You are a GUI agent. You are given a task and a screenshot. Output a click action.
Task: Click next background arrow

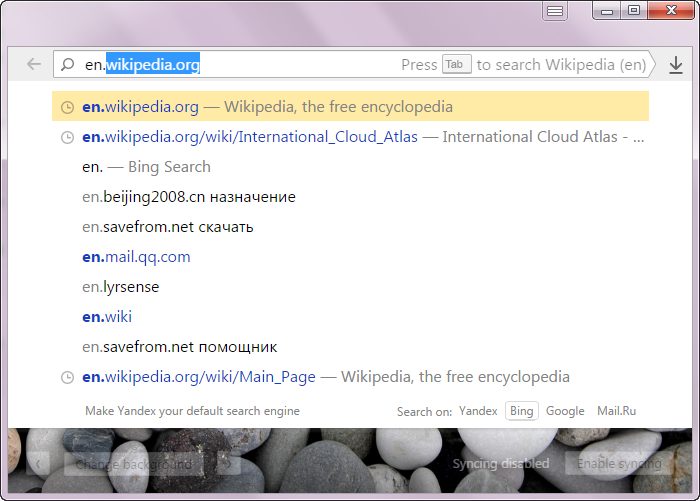click(x=229, y=464)
